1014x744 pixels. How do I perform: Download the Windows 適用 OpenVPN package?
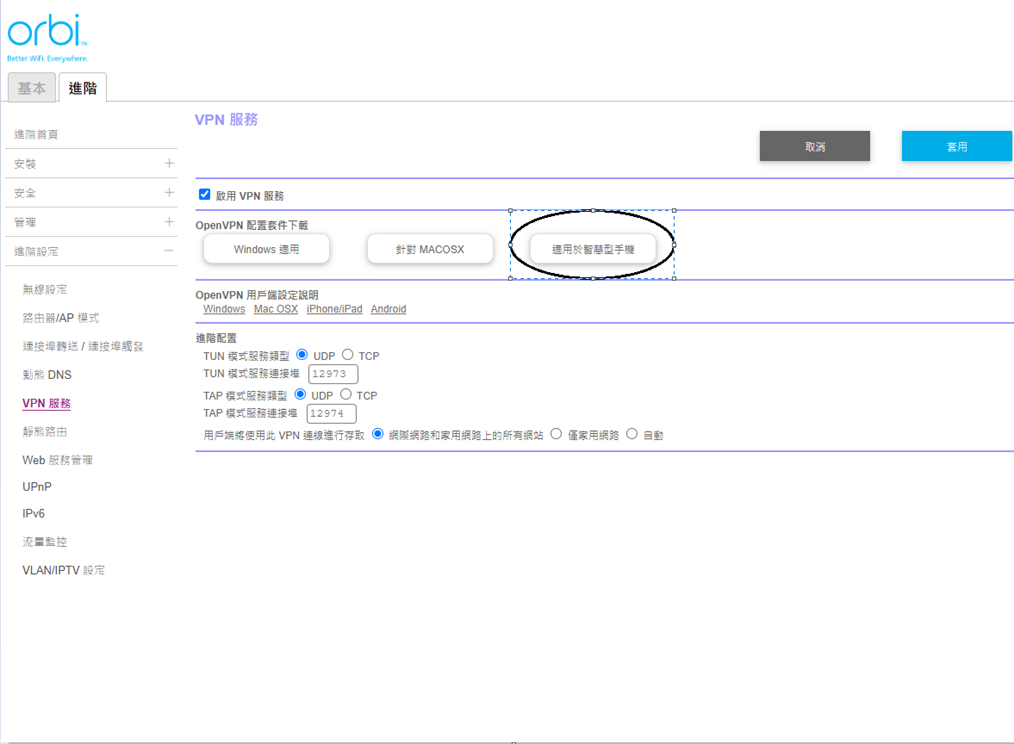tap(266, 249)
